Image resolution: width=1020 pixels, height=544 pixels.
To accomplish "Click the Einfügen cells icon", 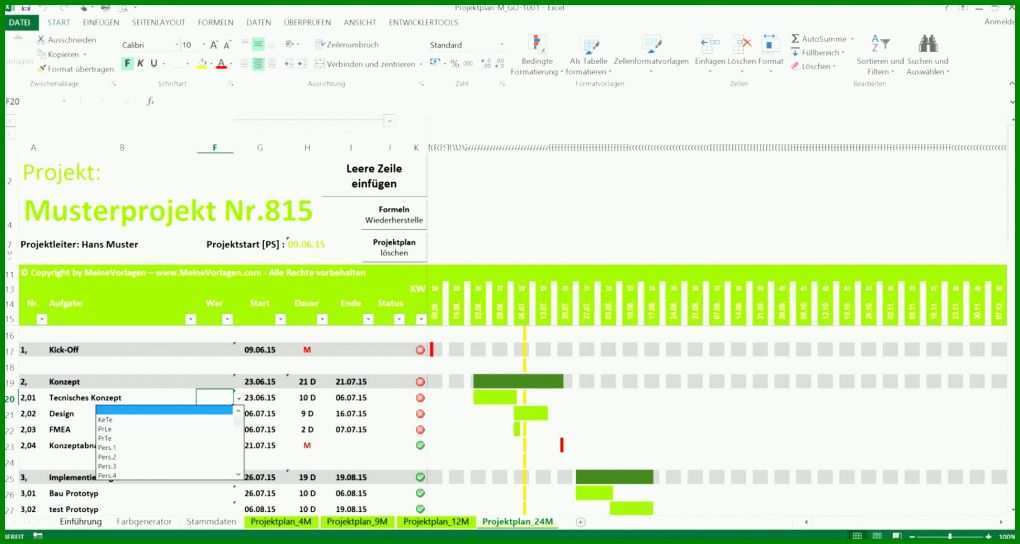I will (709, 44).
